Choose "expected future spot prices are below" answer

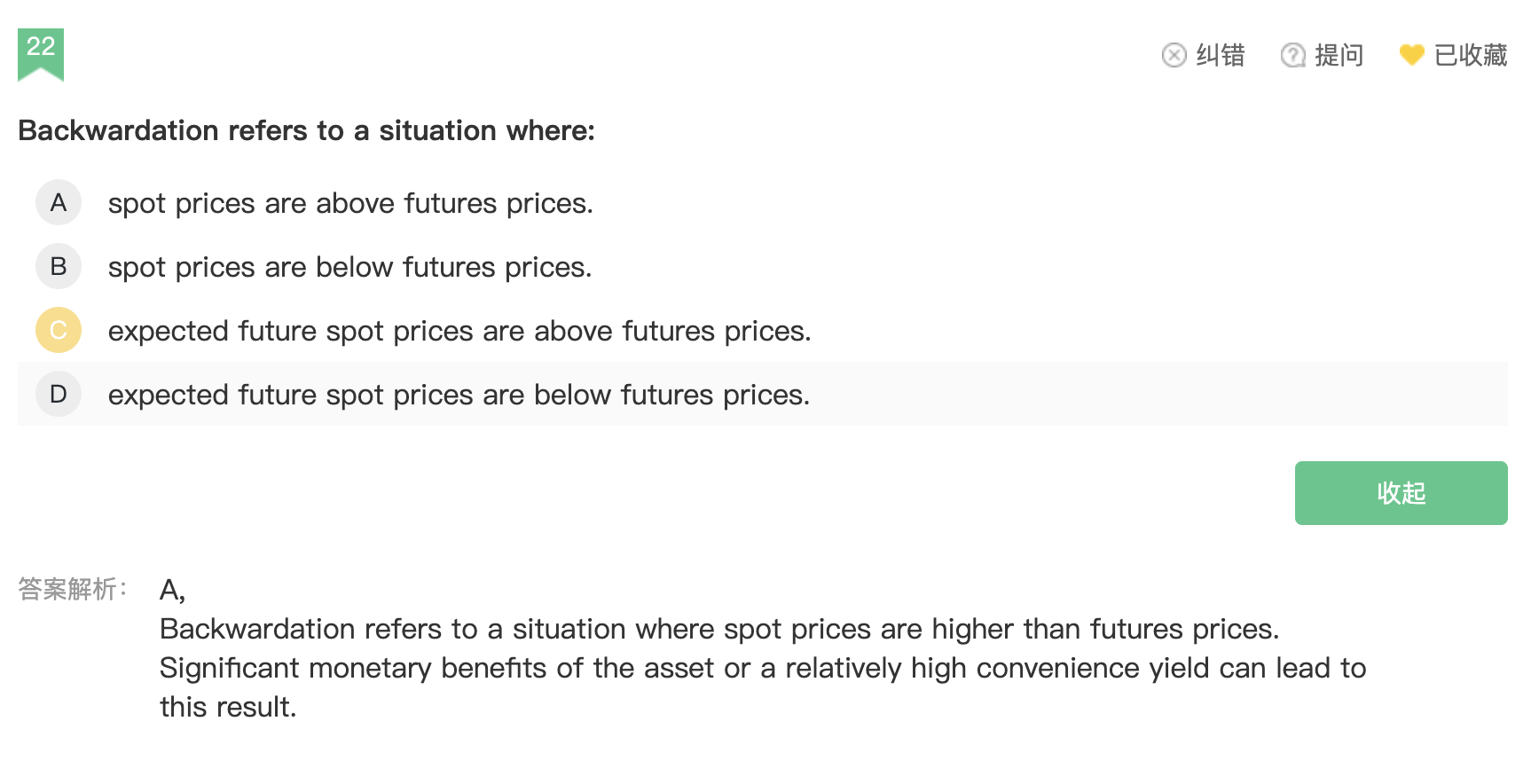[459, 396]
